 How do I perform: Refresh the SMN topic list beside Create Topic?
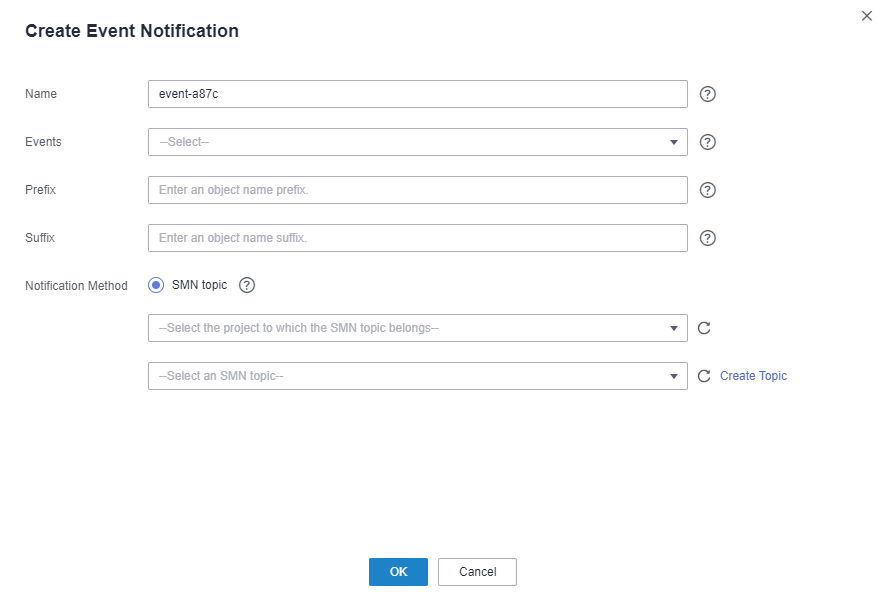(704, 376)
